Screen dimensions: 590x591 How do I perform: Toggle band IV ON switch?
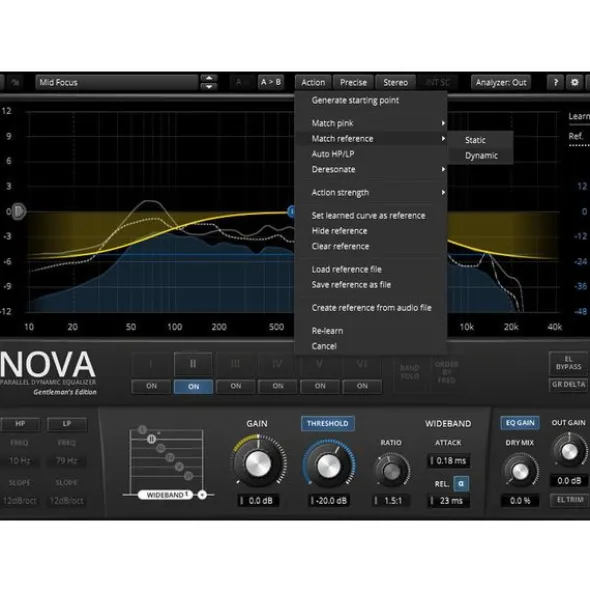pyautogui.click(x=278, y=386)
